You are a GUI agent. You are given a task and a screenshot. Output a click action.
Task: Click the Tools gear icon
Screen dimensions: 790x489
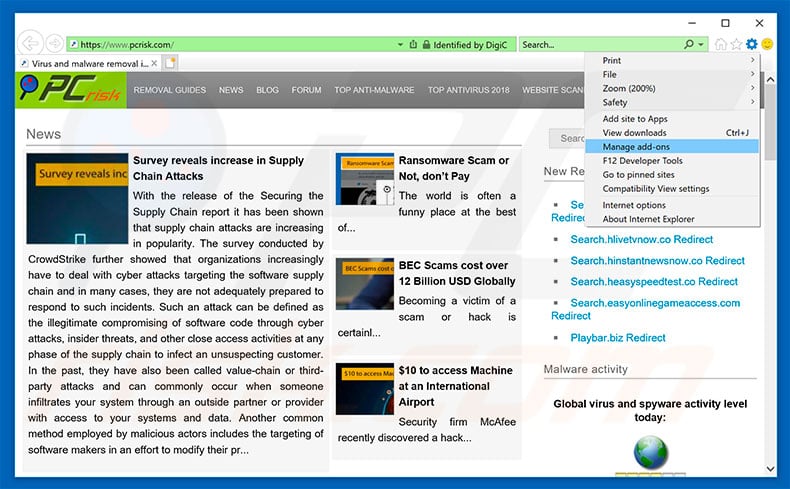pyautogui.click(x=751, y=44)
